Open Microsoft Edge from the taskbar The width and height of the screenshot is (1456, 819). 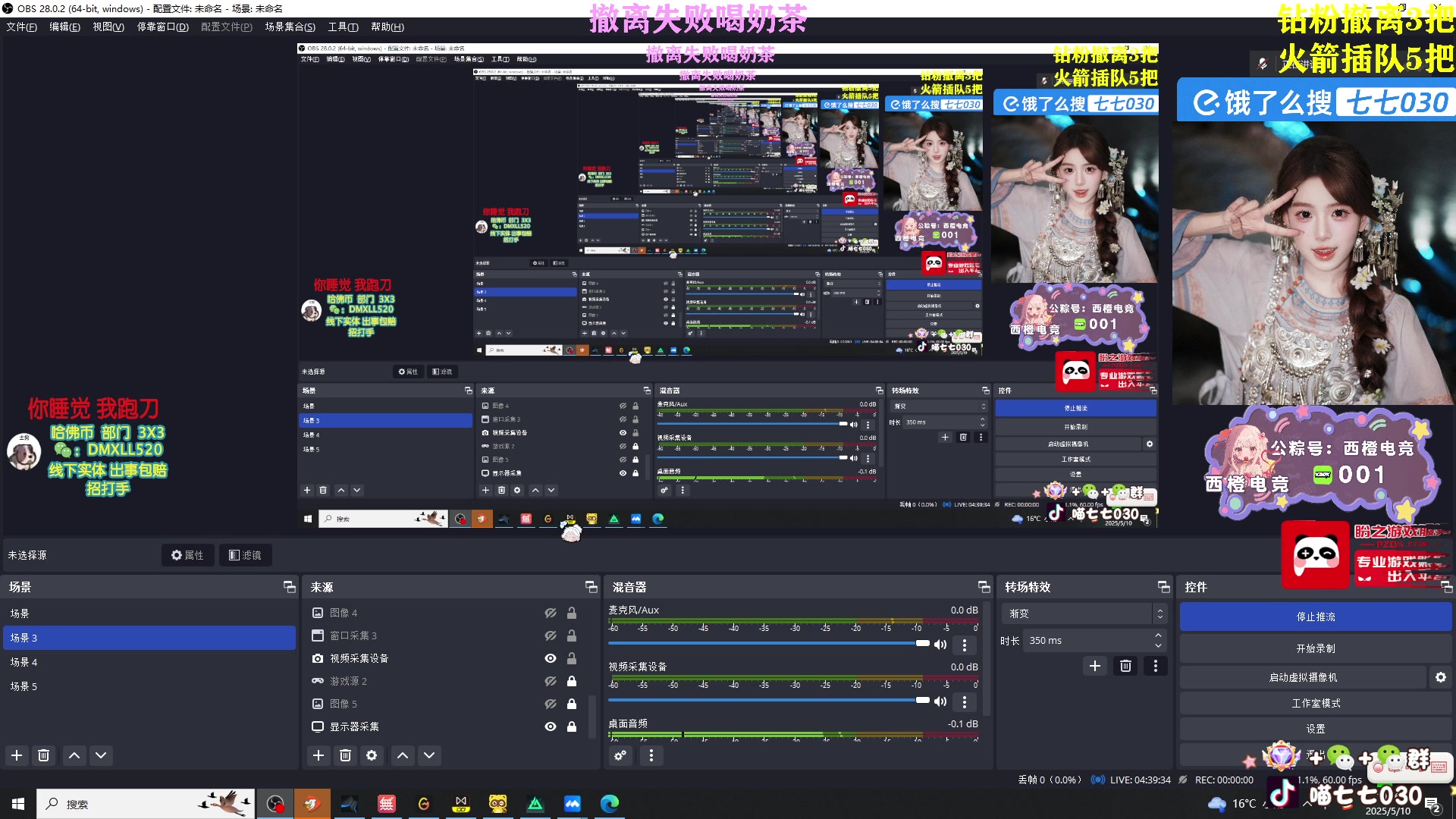pos(610,804)
